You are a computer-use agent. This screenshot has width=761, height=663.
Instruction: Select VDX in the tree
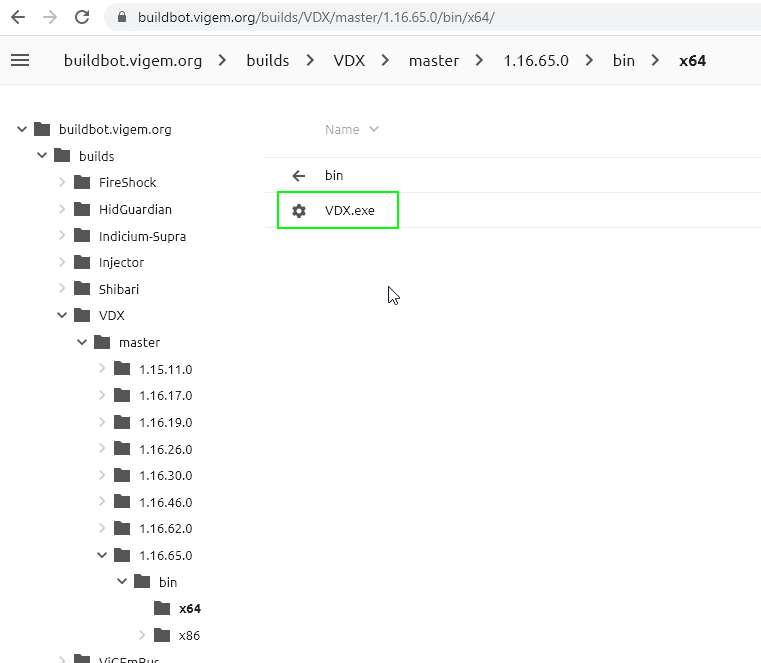point(112,315)
